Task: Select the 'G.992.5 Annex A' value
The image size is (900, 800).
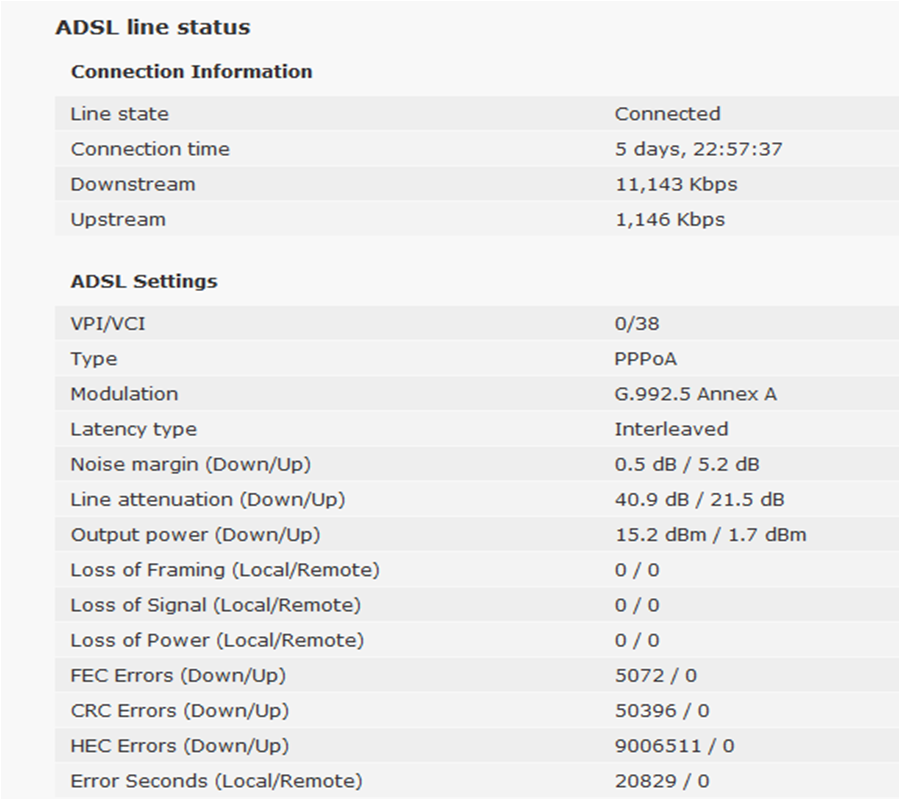Action: pos(696,394)
